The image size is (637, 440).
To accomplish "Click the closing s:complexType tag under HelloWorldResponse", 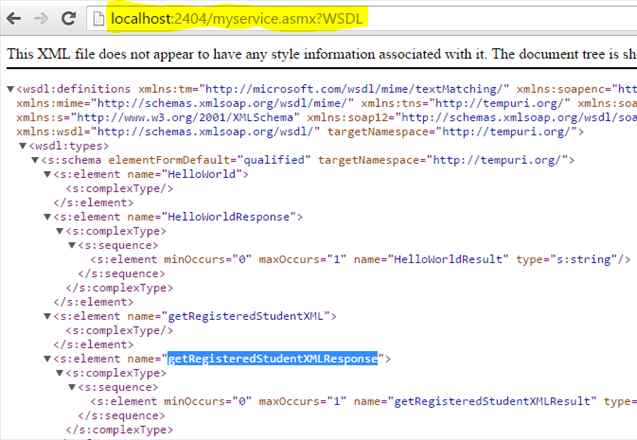I will pyautogui.click(x=119, y=288).
